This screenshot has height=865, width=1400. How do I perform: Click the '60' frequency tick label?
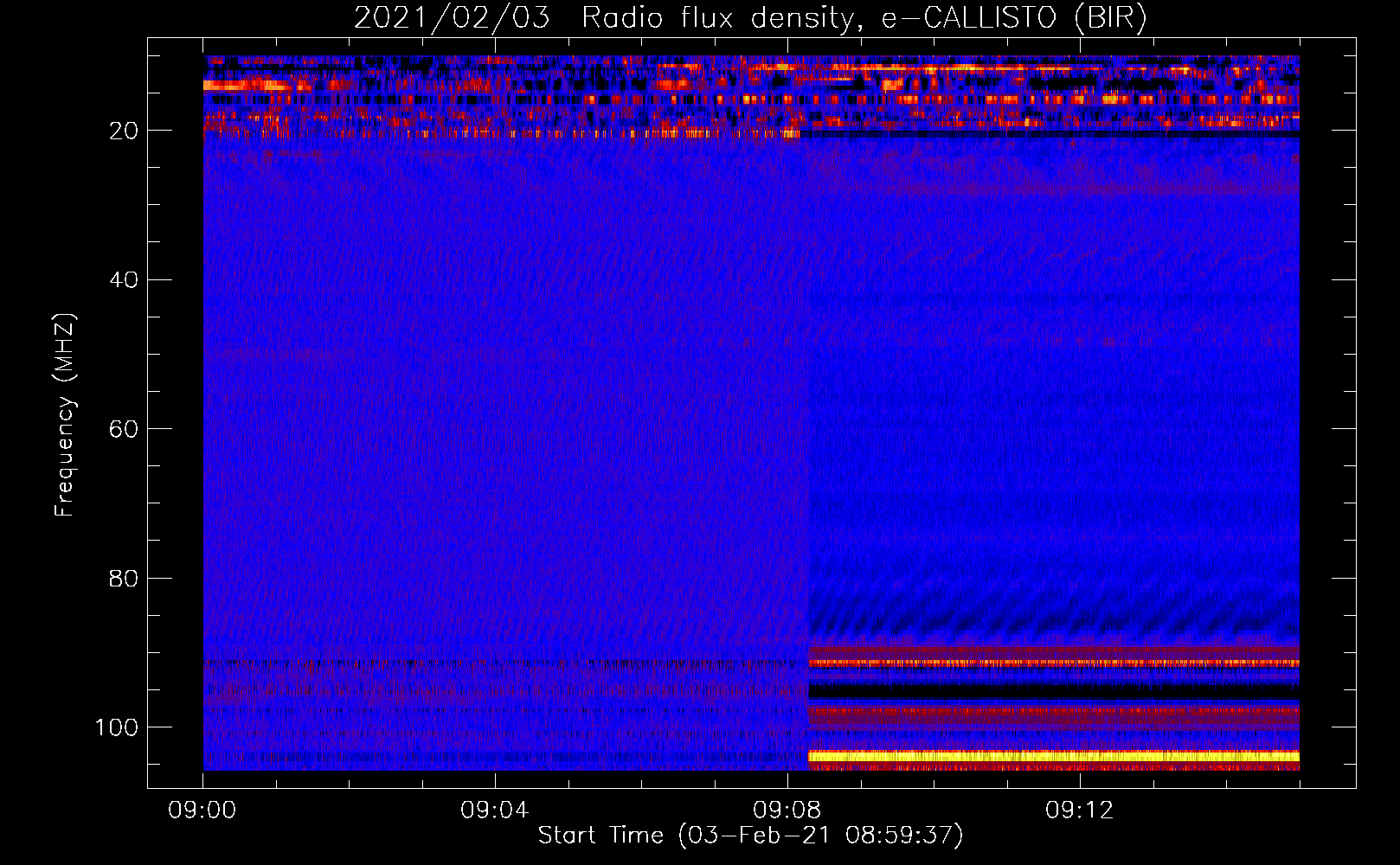[x=124, y=429]
